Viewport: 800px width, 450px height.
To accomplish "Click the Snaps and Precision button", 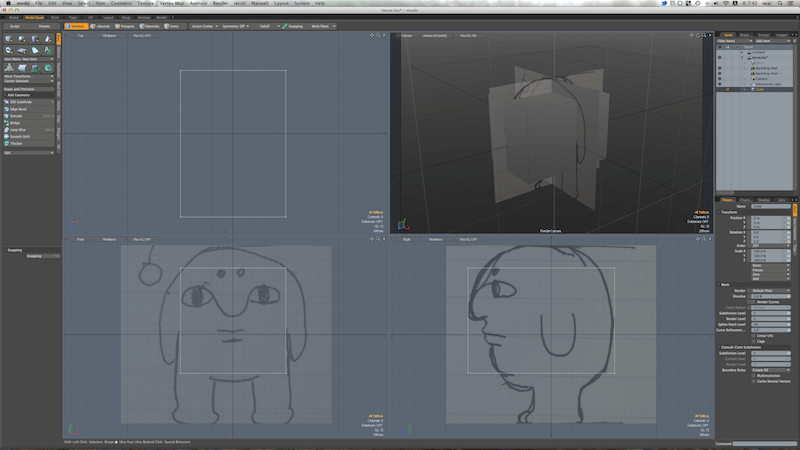I will pos(29,89).
